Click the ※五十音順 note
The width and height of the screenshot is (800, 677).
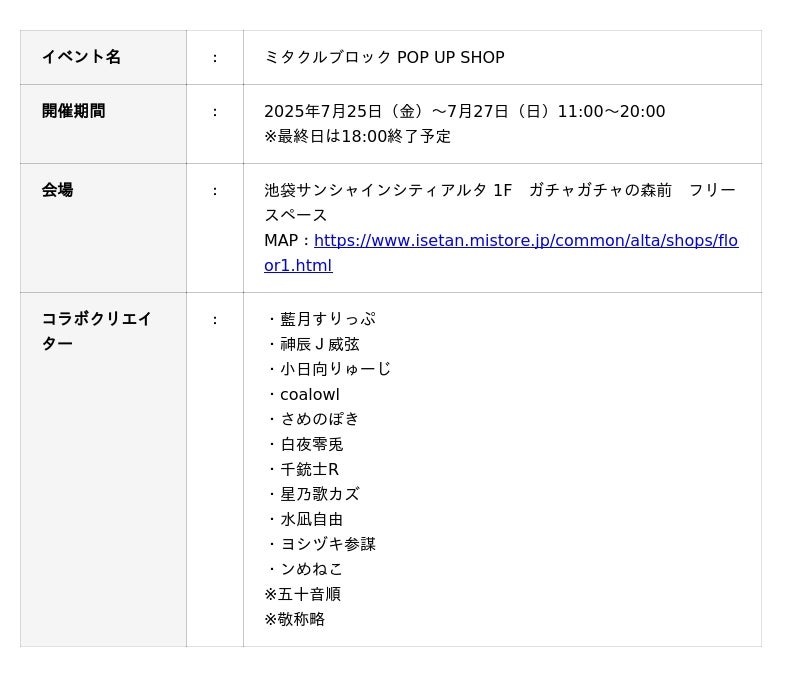(x=302, y=594)
